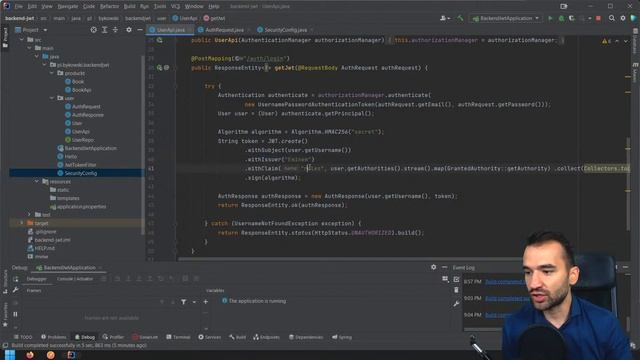Stop the running application with red square

(x=598, y=18)
